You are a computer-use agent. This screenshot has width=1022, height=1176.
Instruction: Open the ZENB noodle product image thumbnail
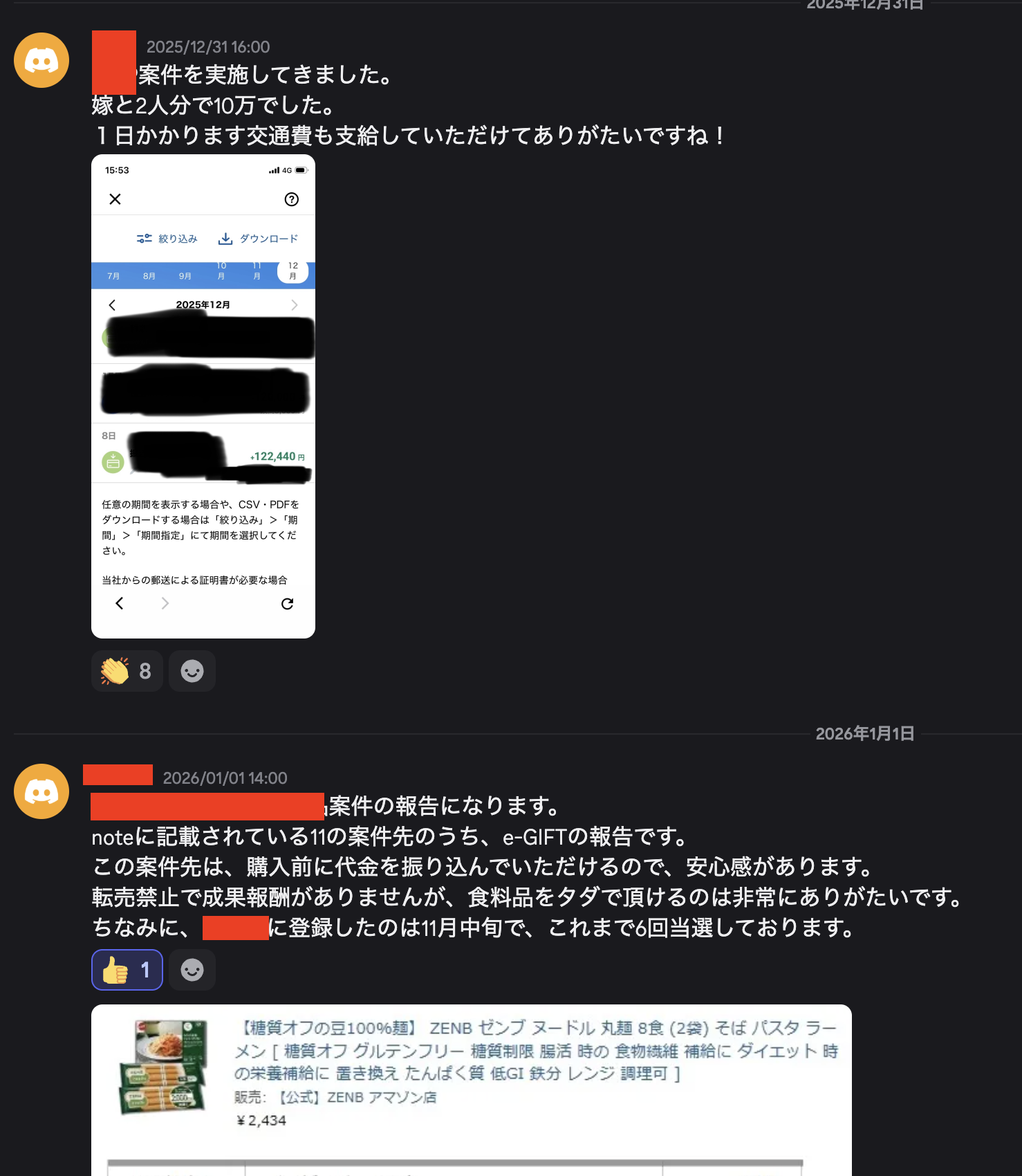click(x=163, y=1067)
